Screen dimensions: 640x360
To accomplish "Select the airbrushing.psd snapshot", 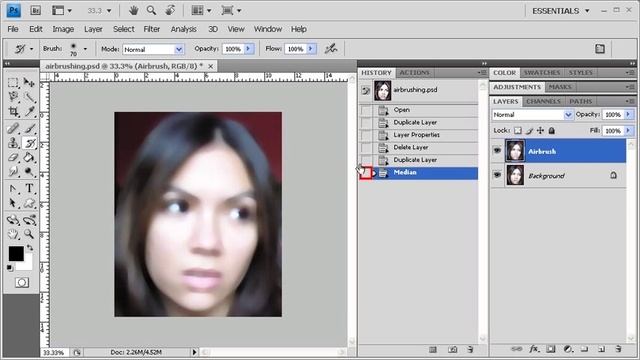I will click(418, 90).
